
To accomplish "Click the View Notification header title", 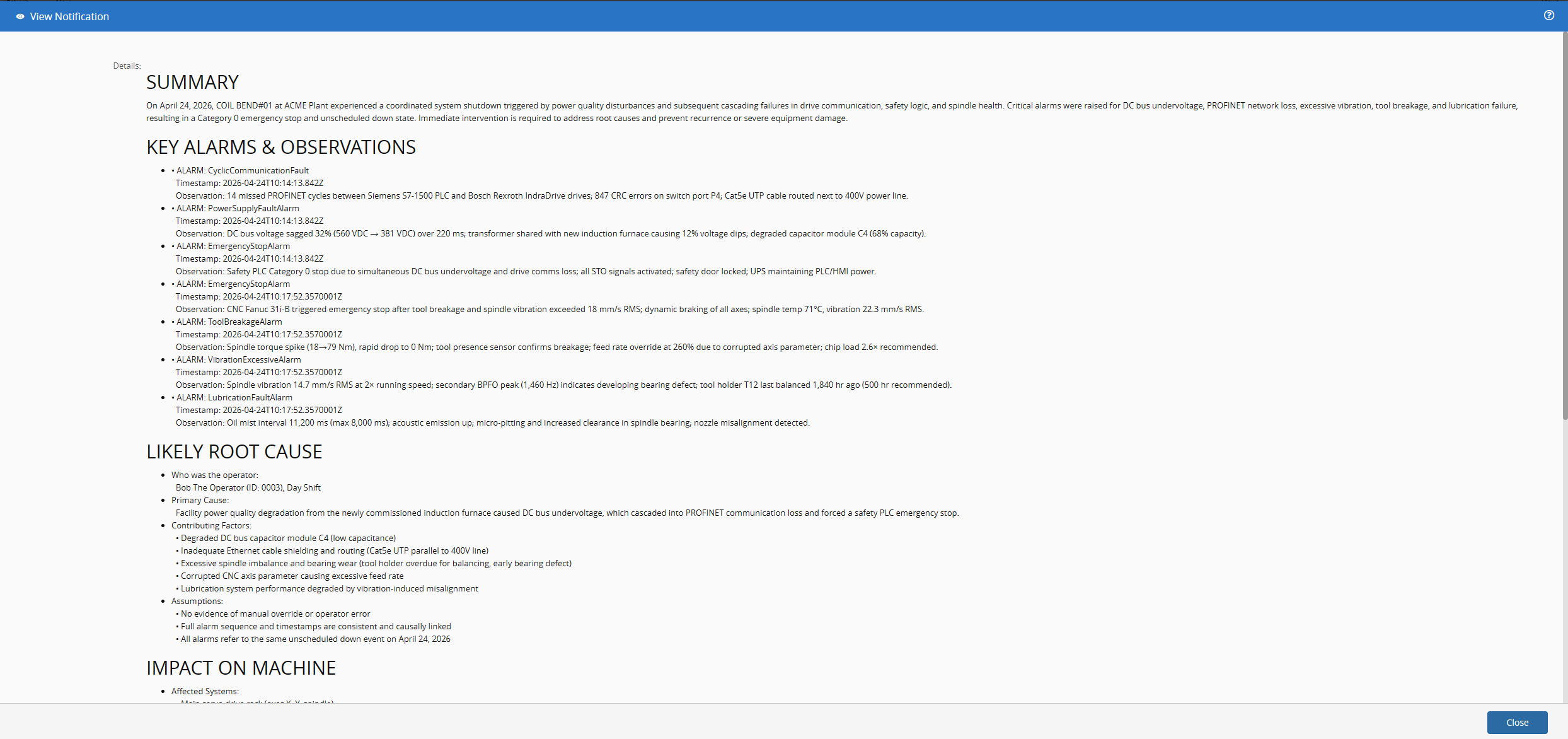I will coord(69,17).
